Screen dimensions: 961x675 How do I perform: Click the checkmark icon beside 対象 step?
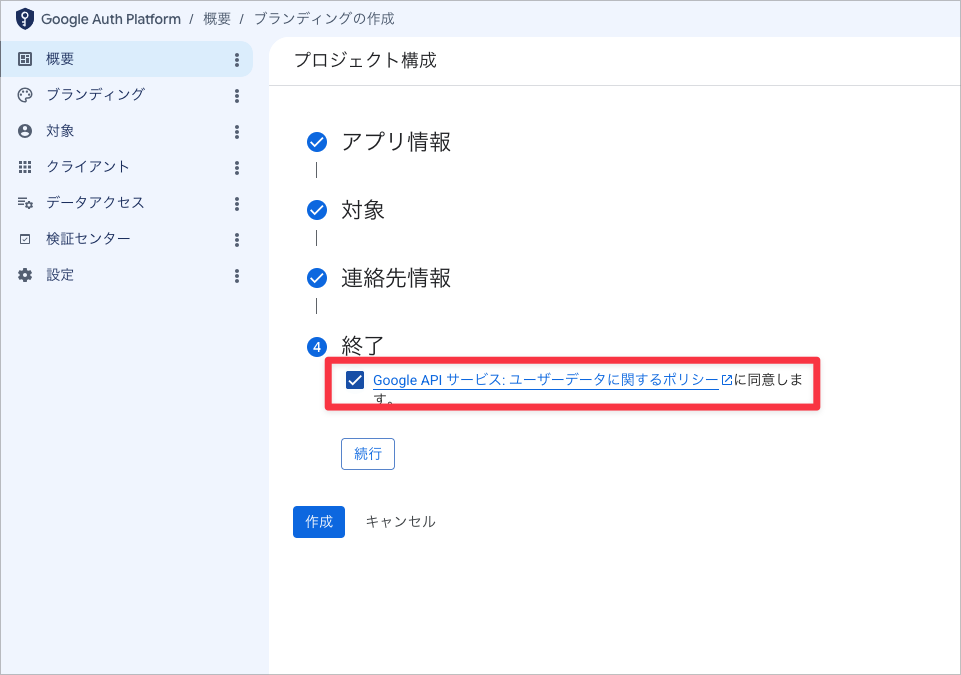tap(317, 210)
